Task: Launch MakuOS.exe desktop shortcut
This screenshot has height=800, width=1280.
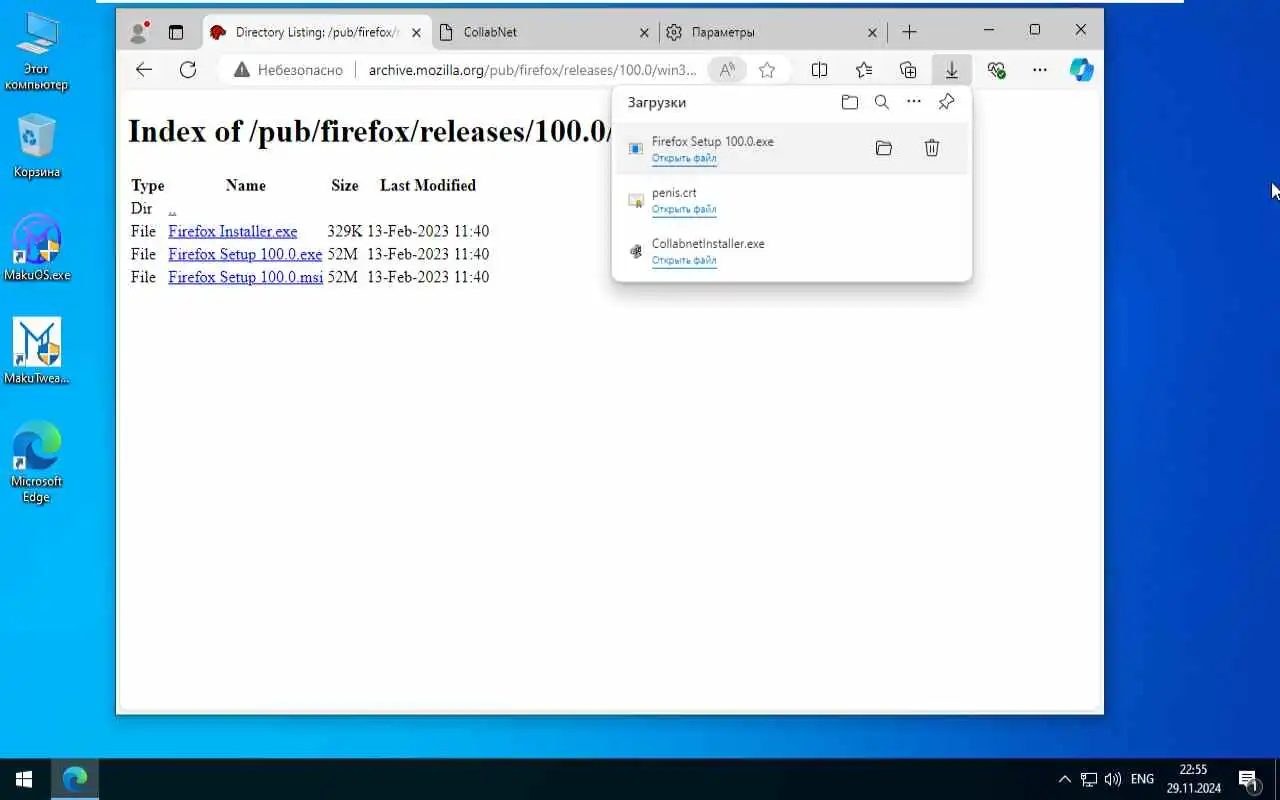Action: pos(37,247)
